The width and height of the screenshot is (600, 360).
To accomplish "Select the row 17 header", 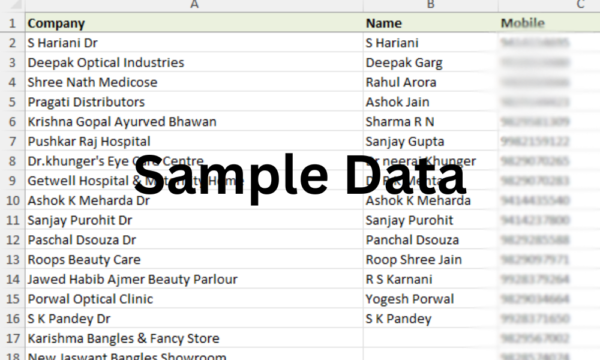I will coord(12,338).
